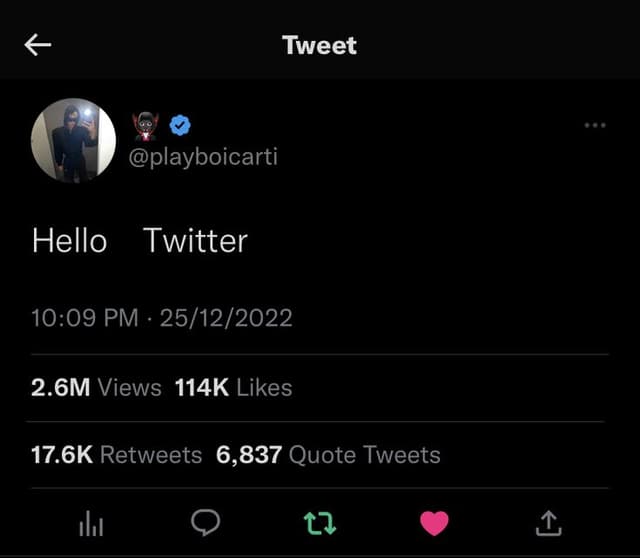The width and height of the screenshot is (640, 558).
Task: Click the word "Hello" in the tweet
Action: [x=69, y=241]
